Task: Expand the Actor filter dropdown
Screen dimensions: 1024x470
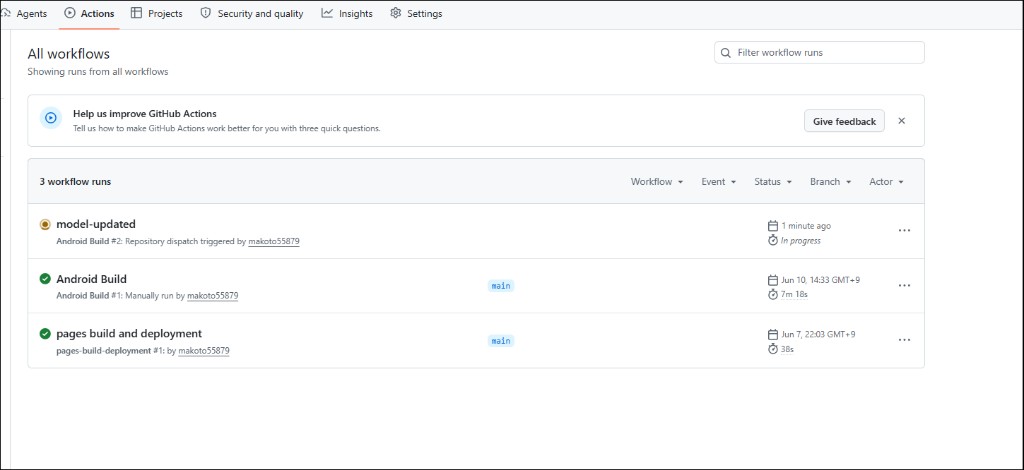Action: (x=886, y=181)
